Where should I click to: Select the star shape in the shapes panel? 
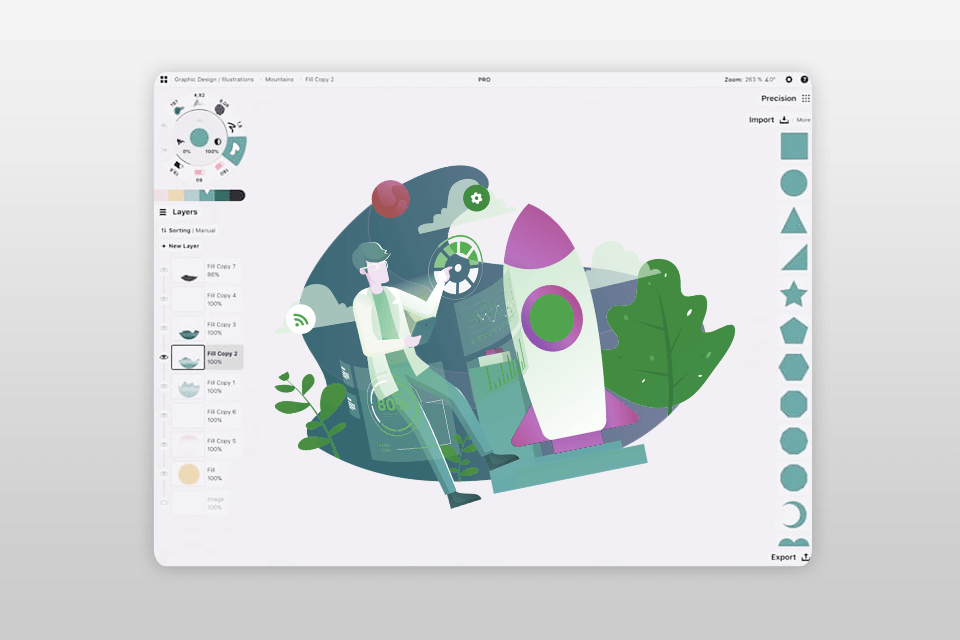[793, 294]
